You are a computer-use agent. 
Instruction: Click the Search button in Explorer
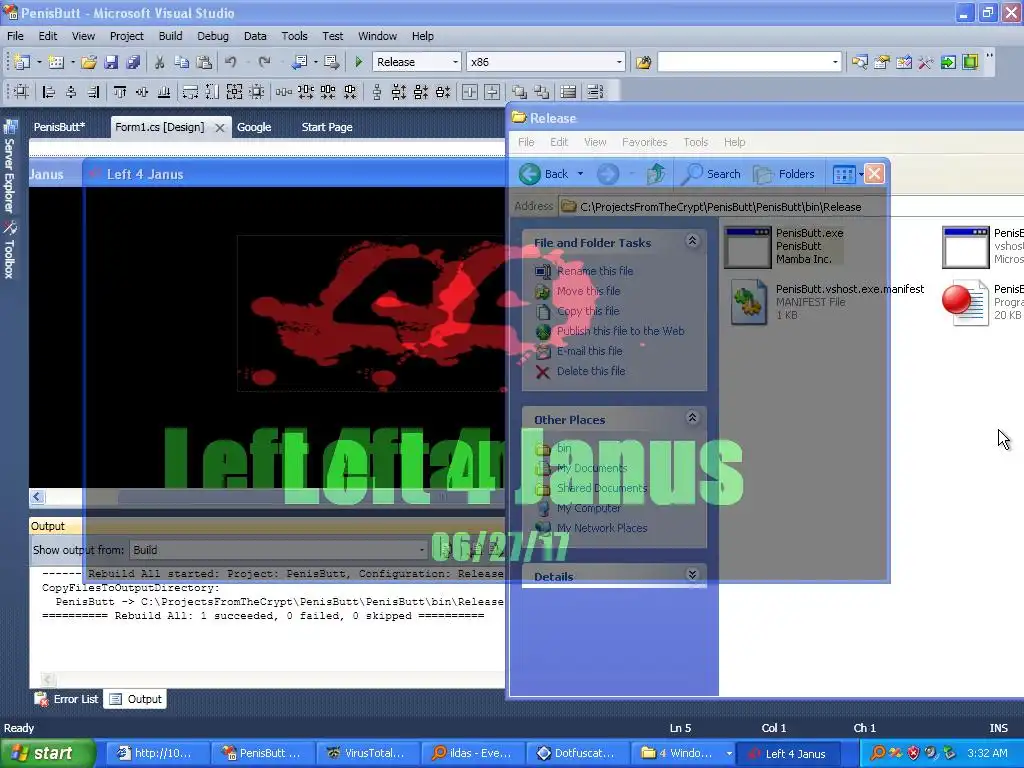(x=711, y=174)
